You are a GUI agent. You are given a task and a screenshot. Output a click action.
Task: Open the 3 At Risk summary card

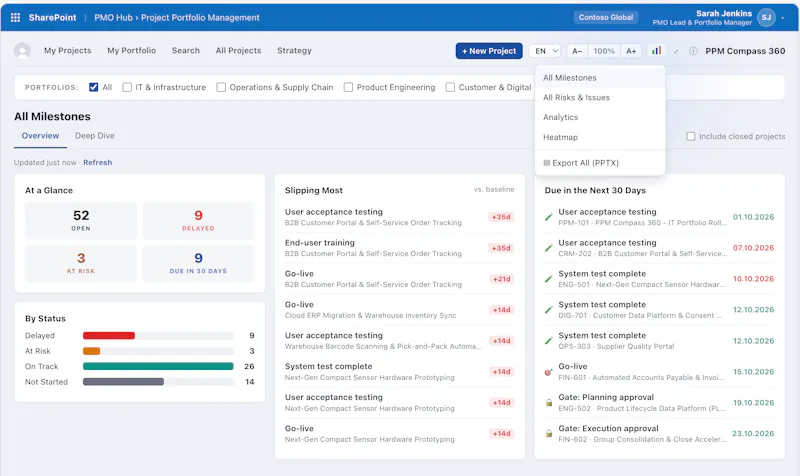tap(81, 263)
